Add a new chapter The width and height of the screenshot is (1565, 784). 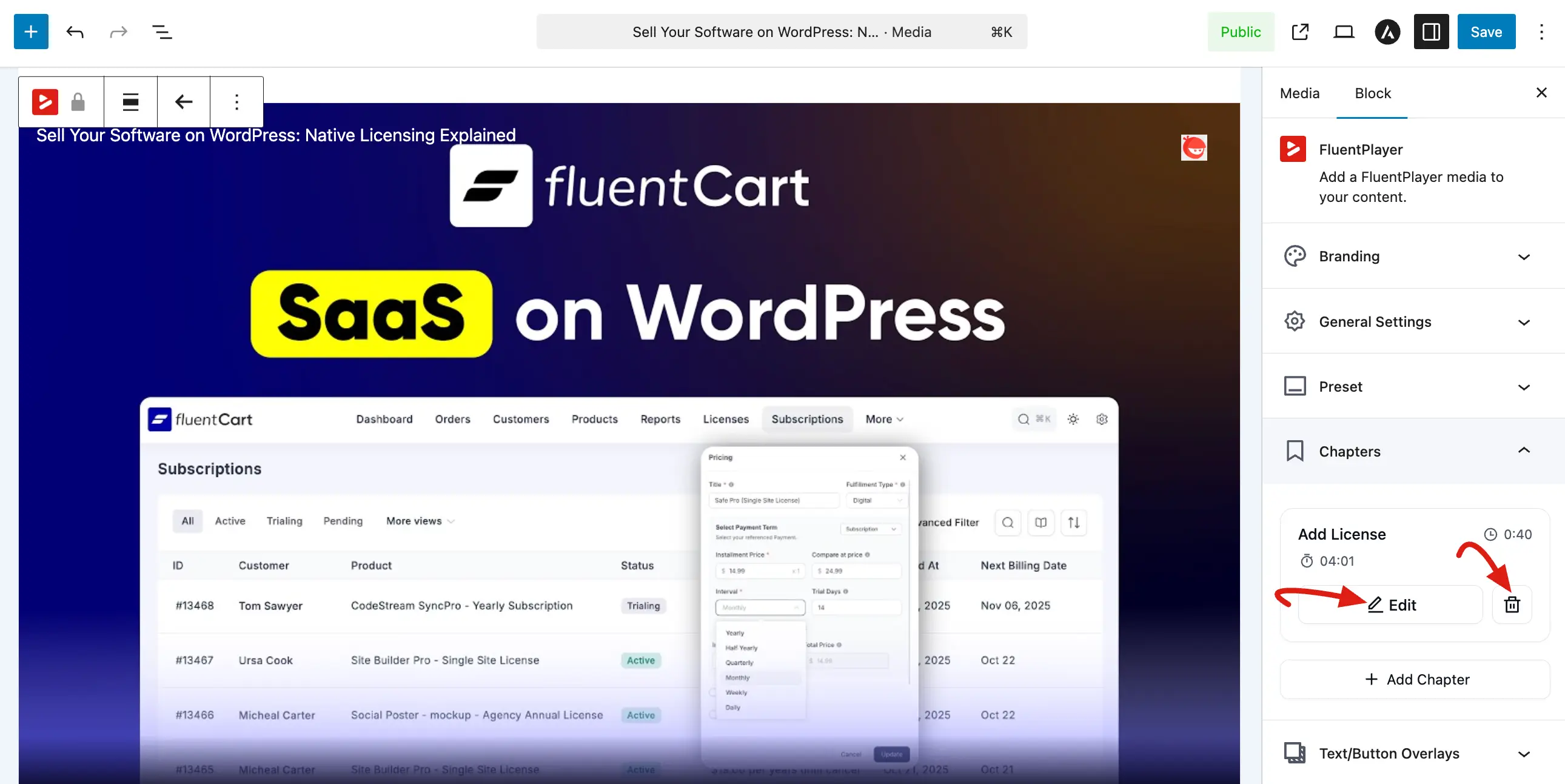point(1415,680)
